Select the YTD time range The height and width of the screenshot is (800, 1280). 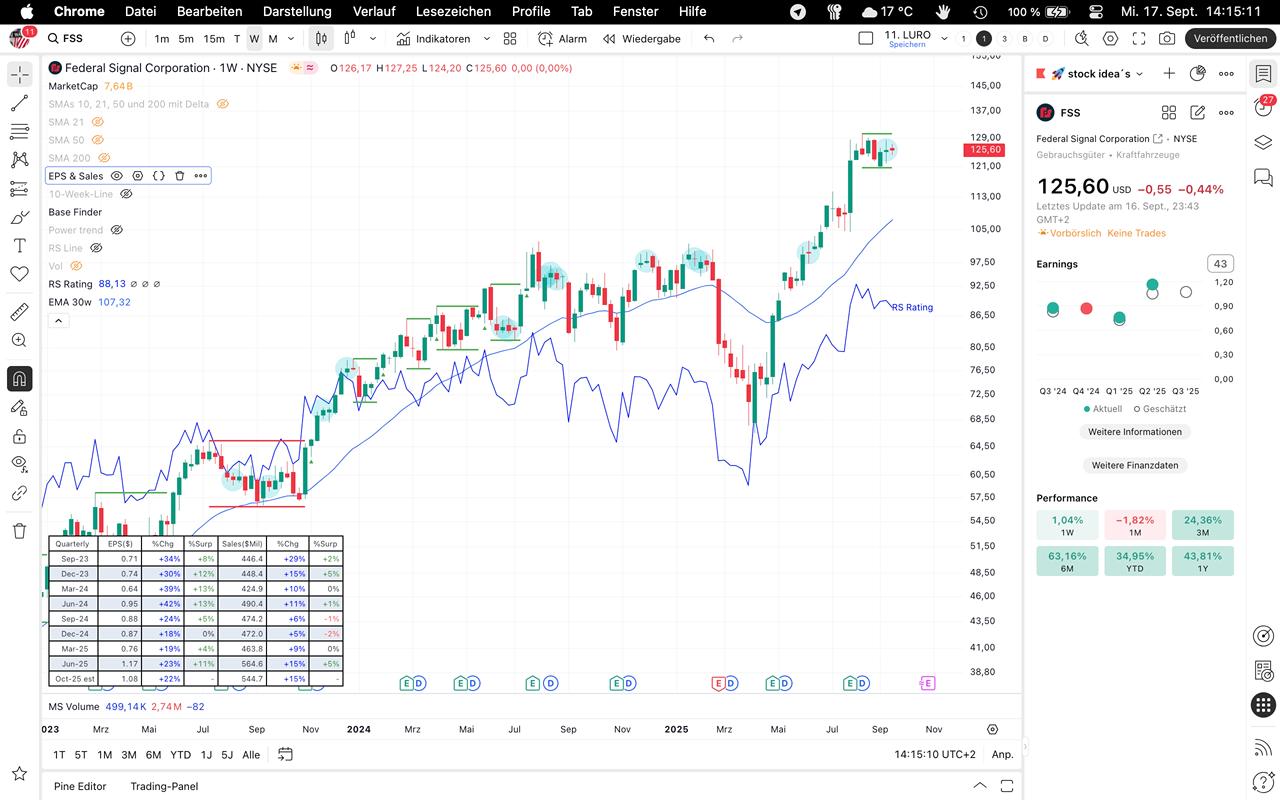point(180,755)
